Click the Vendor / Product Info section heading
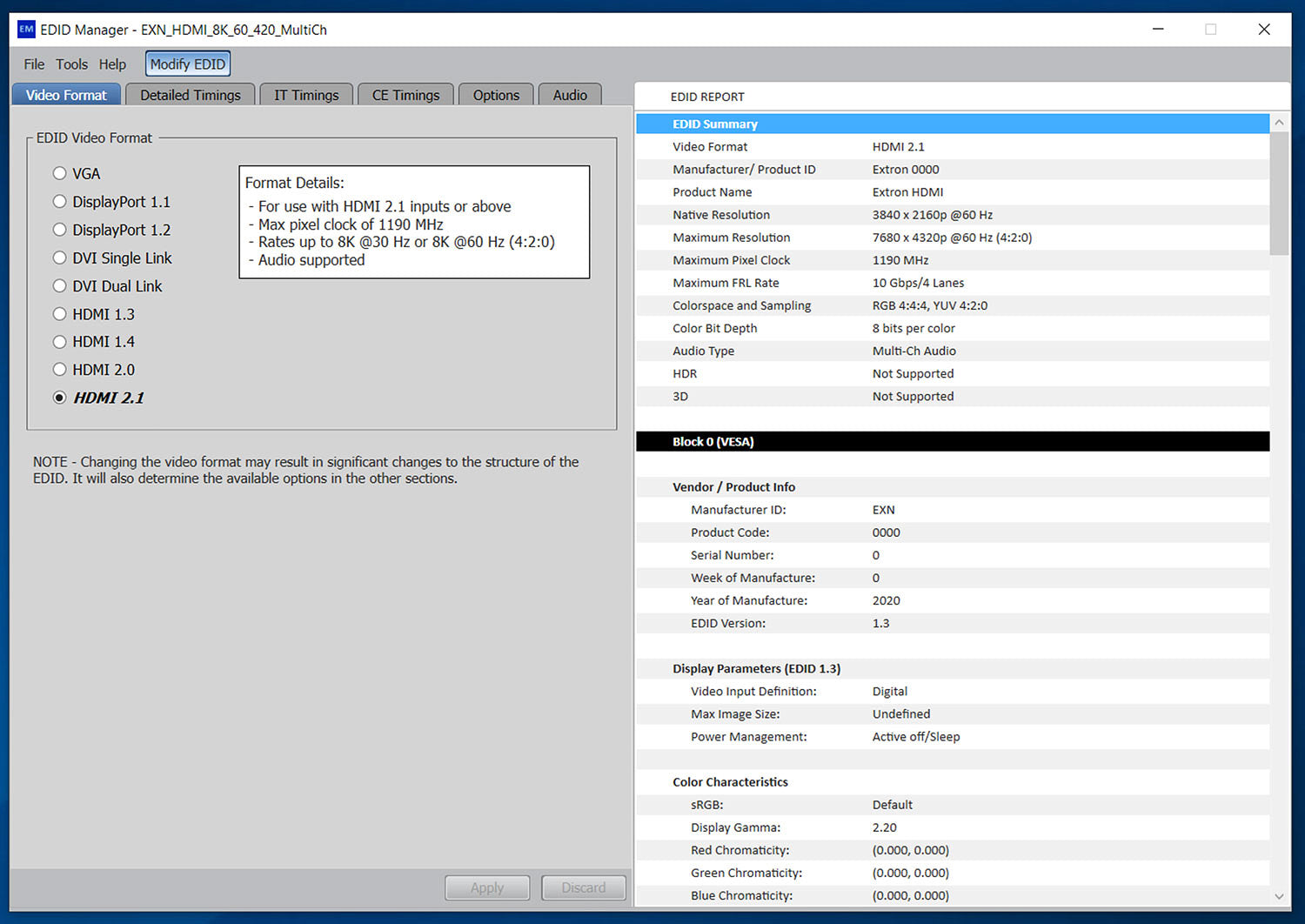 click(x=733, y=487)
